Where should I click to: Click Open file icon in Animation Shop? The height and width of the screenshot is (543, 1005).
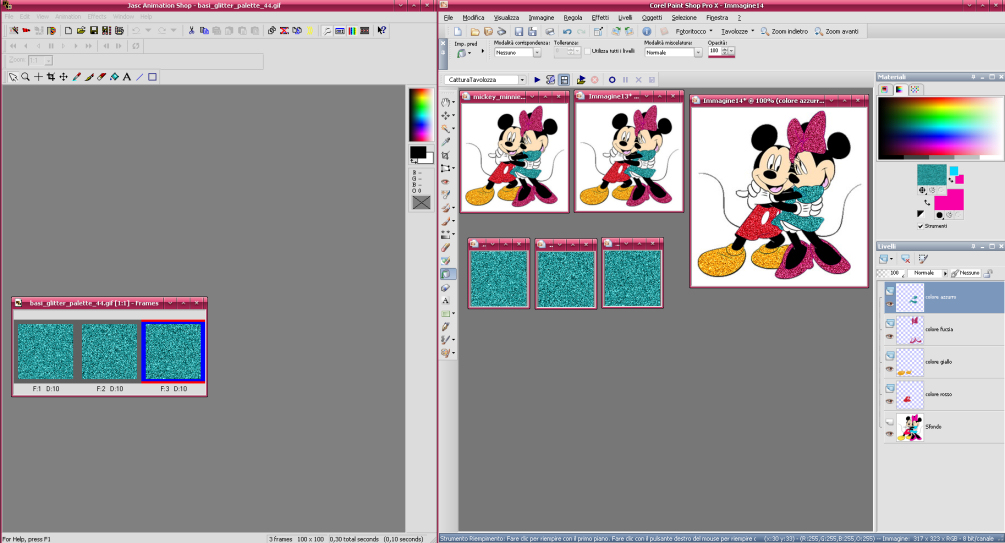coord(81,30)
